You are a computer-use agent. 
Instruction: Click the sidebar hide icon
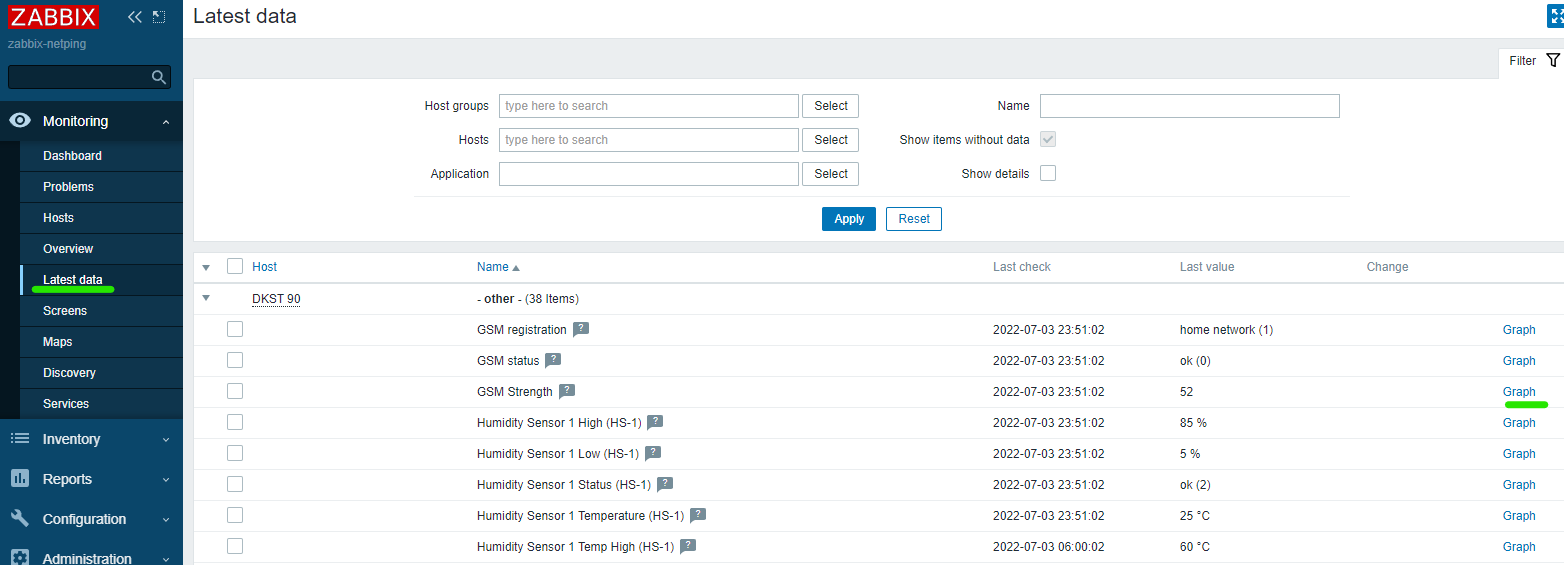pyautogui.click(x=159, y=17)
